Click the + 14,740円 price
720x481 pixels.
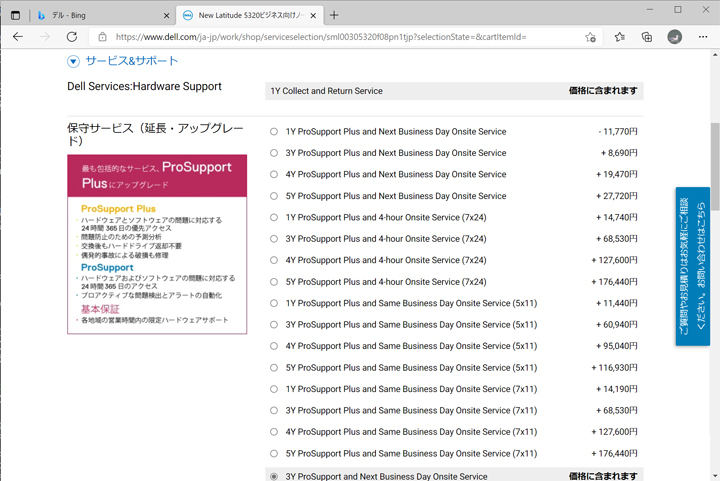click(617, 217)
